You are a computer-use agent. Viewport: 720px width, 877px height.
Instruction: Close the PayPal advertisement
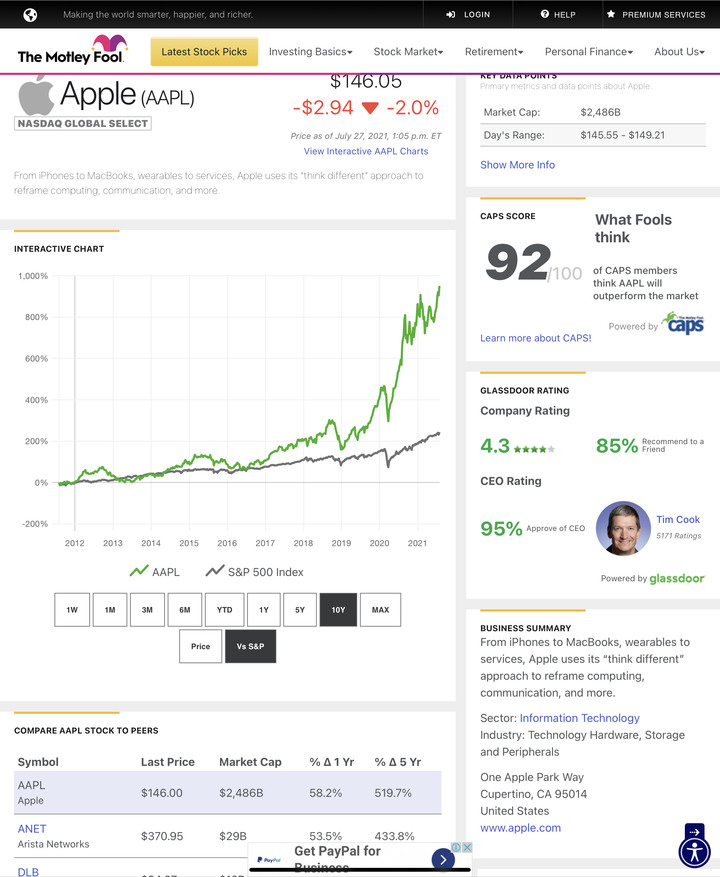[x=467, y=847]
